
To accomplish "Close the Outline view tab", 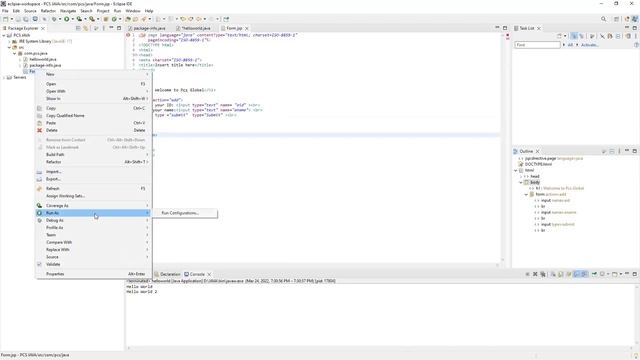I will [x=538, y=151].
